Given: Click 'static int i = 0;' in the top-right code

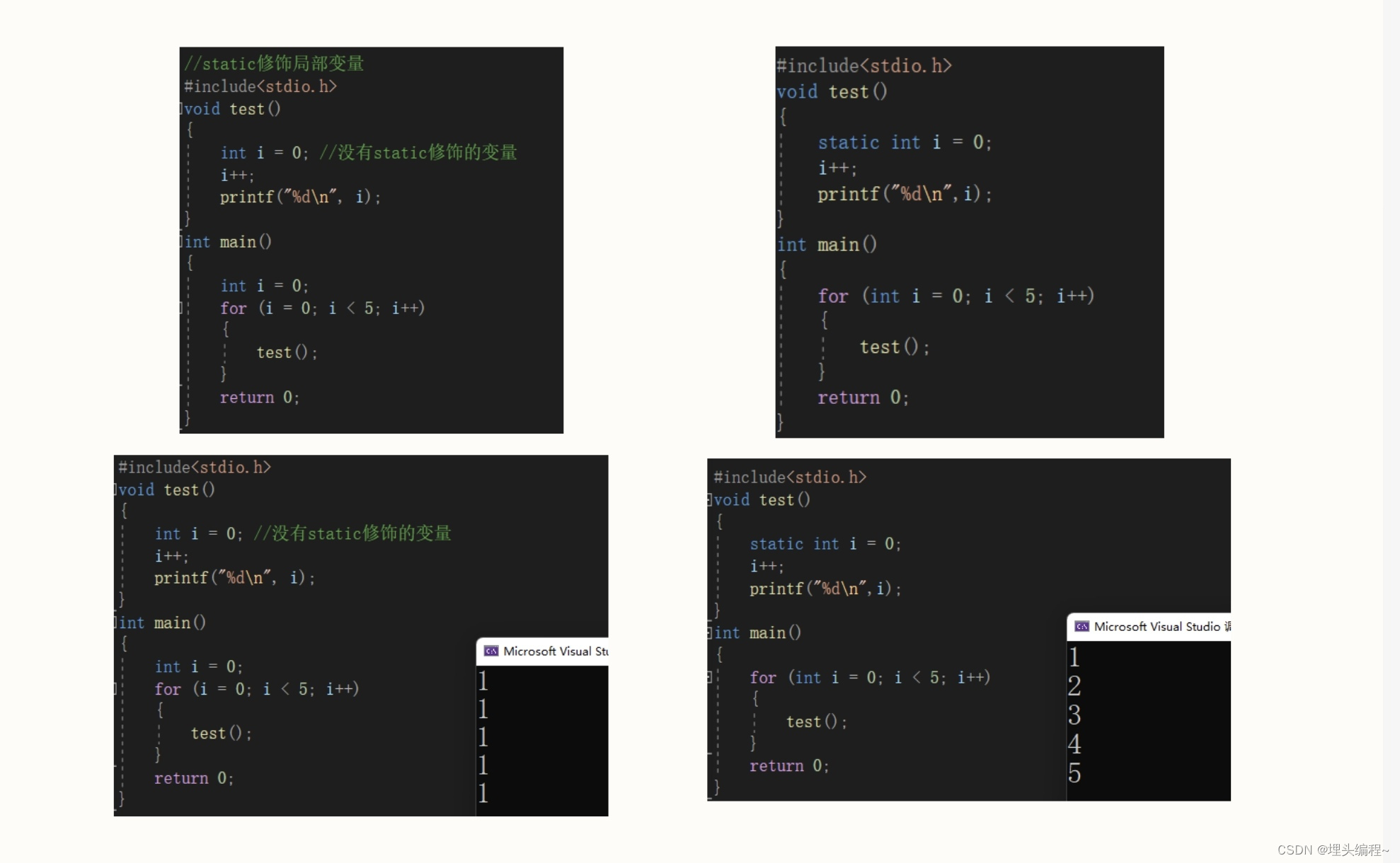Looking at the screenshot, I should pos(904,143).
